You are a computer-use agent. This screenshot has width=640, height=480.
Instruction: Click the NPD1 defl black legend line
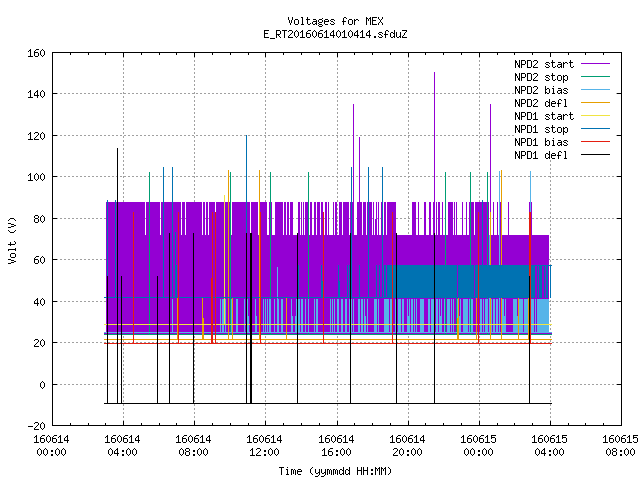(595, 155)
